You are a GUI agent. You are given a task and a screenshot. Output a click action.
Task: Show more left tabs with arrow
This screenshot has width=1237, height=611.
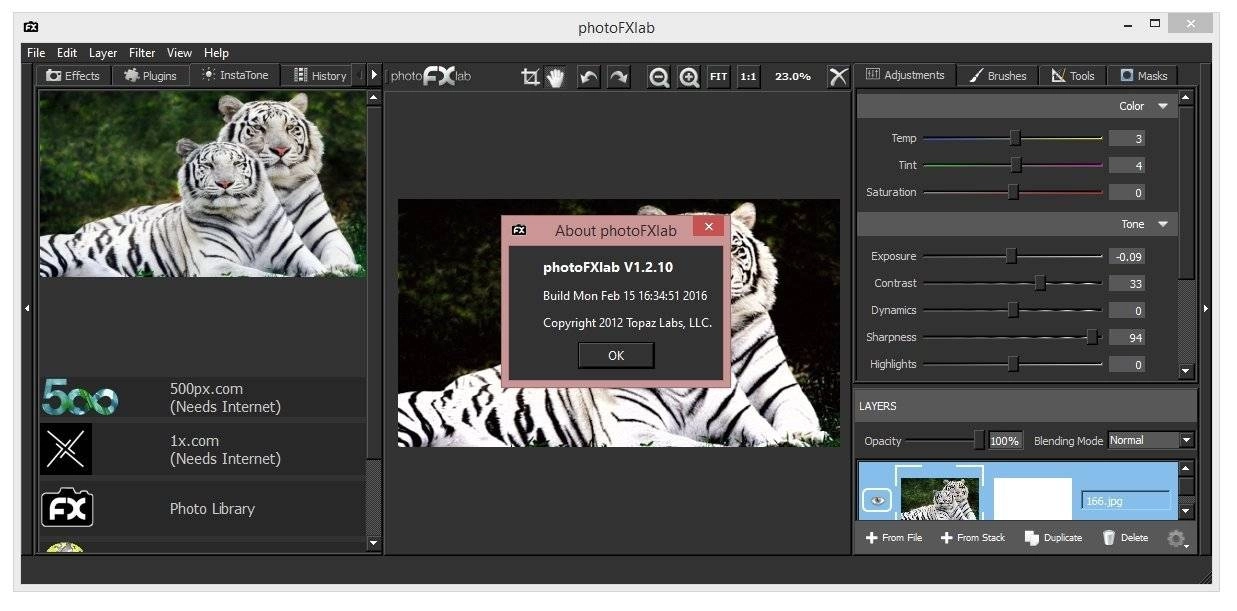point(375,75)
